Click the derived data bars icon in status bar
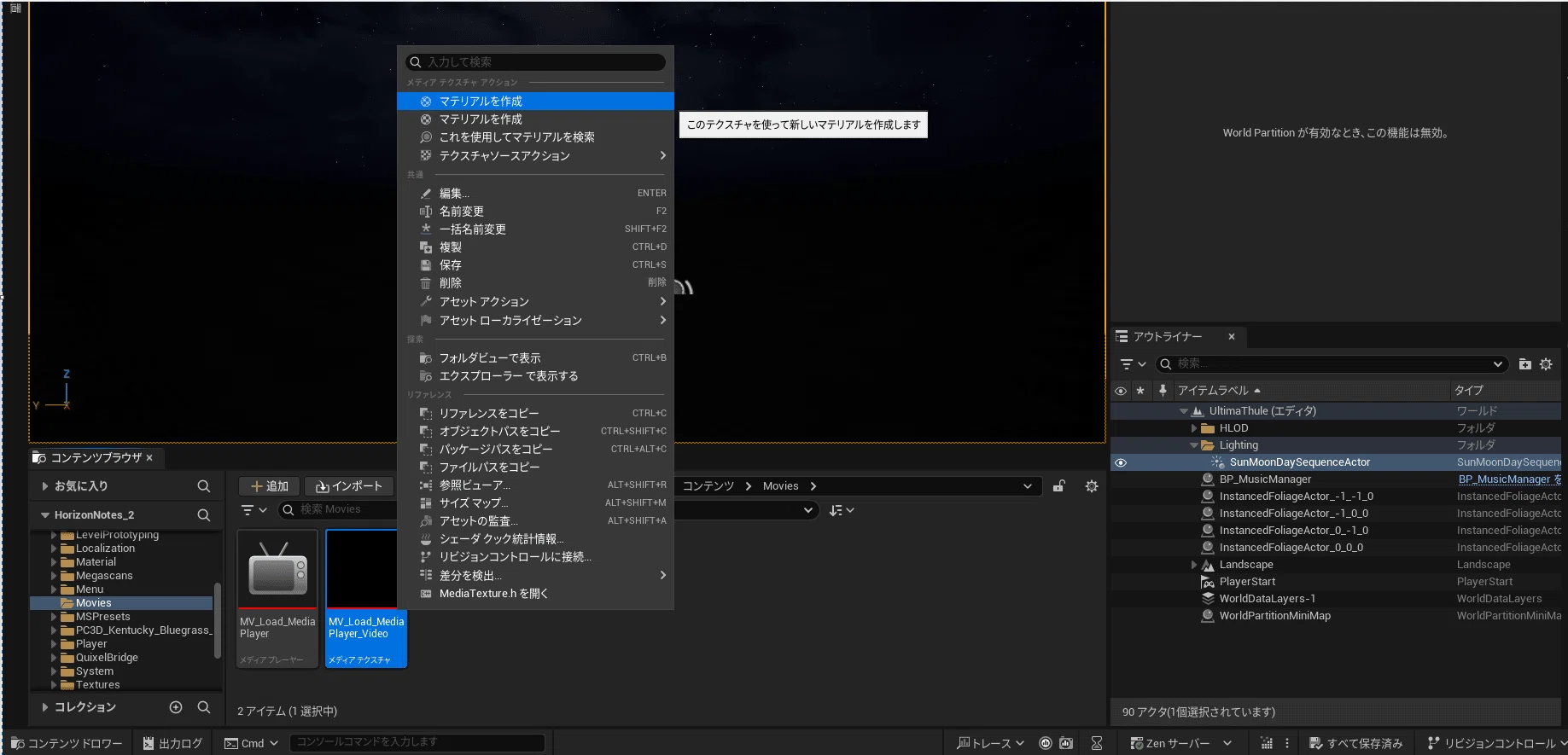1568x755 pixels. [1267, 743]
